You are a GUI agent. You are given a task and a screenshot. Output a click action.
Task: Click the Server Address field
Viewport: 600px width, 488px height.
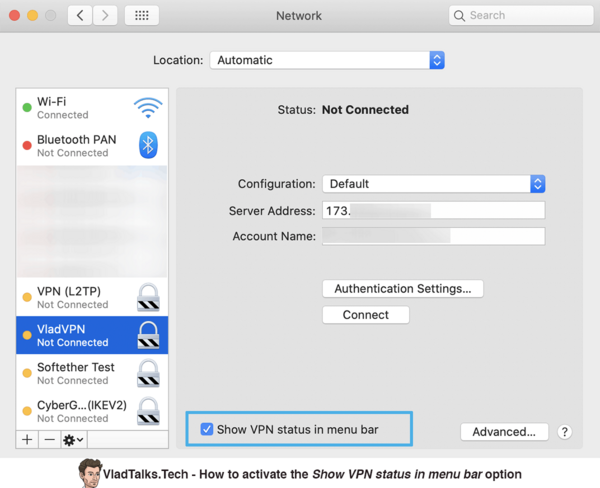434,211
